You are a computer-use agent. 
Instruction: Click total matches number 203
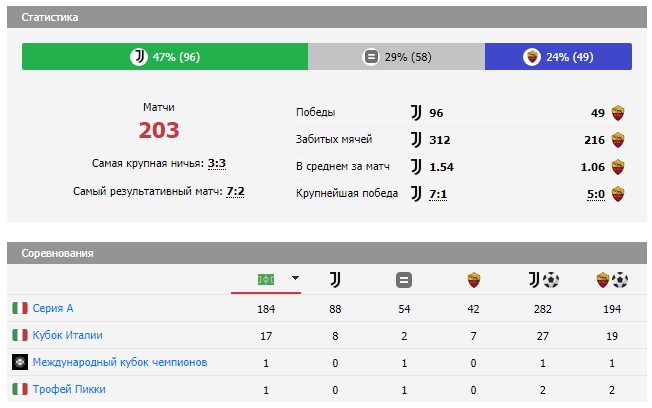pyautogui.click(x=159, y=130)
